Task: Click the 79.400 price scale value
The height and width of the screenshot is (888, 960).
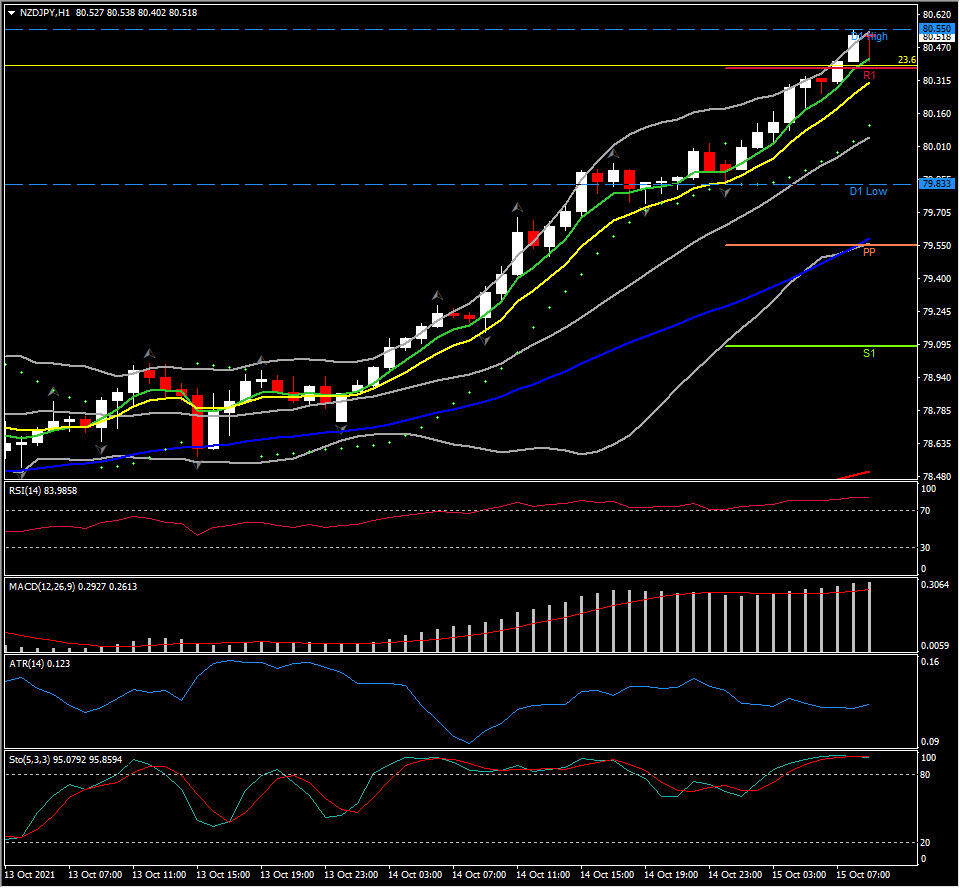Action: pyautogui.click(x=937, y=278)
